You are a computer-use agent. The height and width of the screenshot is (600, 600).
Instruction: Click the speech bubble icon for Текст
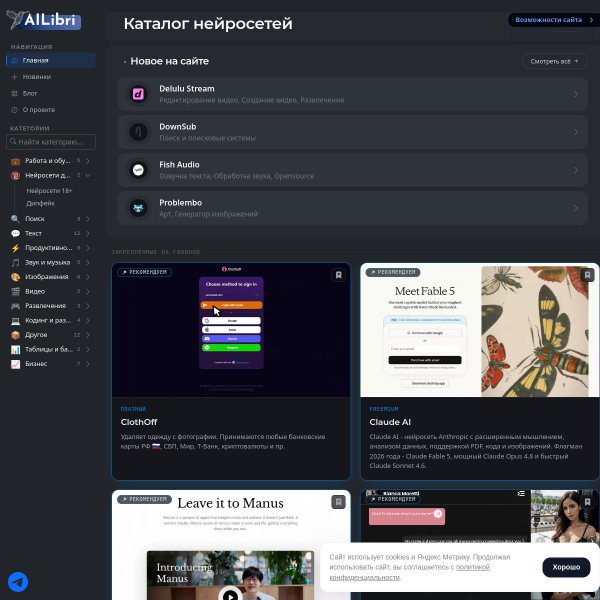click(x=15, y=233)
